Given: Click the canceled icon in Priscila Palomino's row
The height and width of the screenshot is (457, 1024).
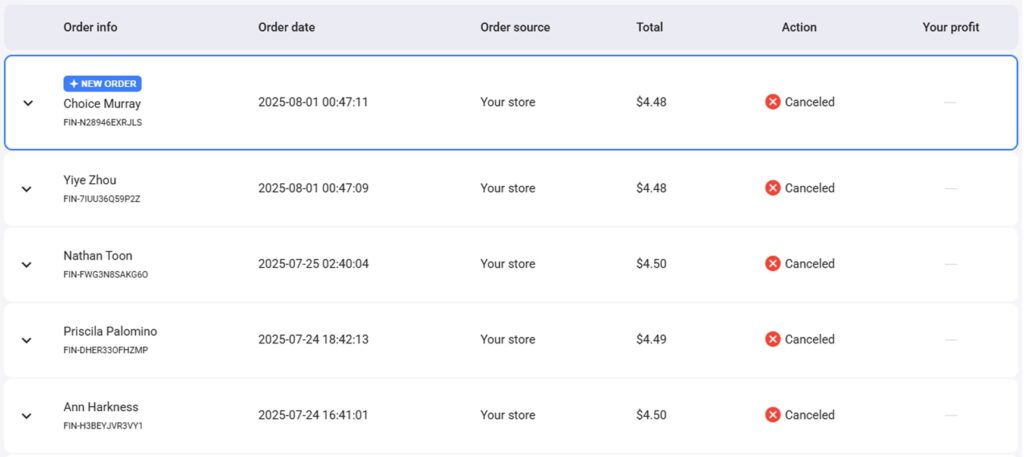Looking at the screenshot, I should [x=772, y=340].
